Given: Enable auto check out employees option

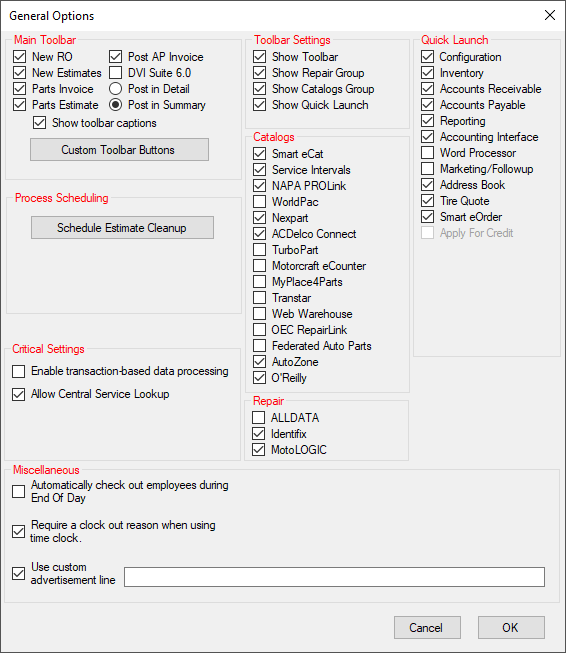Looking at the screenshot, I should 18,491.
